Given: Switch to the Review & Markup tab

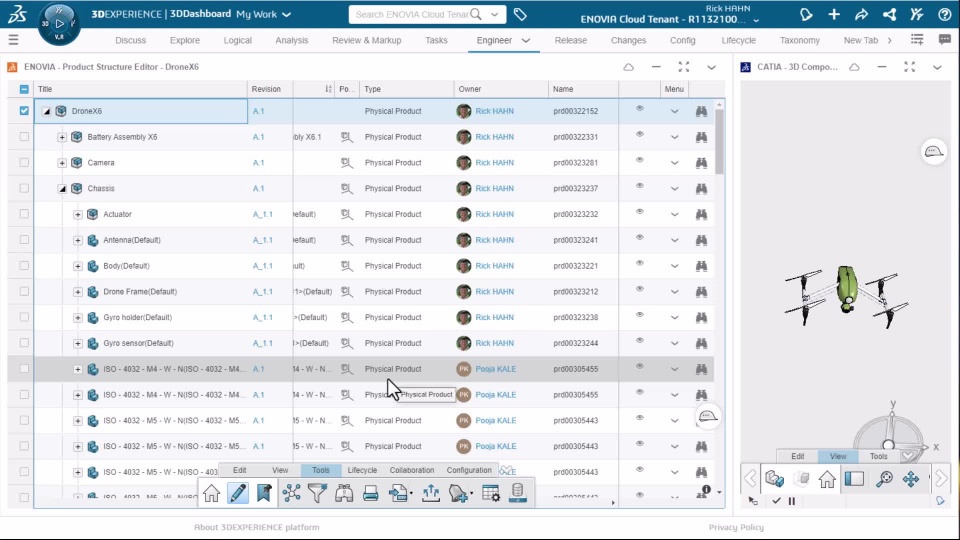Looking at the screenshot, I should click(x=367, y=40).
